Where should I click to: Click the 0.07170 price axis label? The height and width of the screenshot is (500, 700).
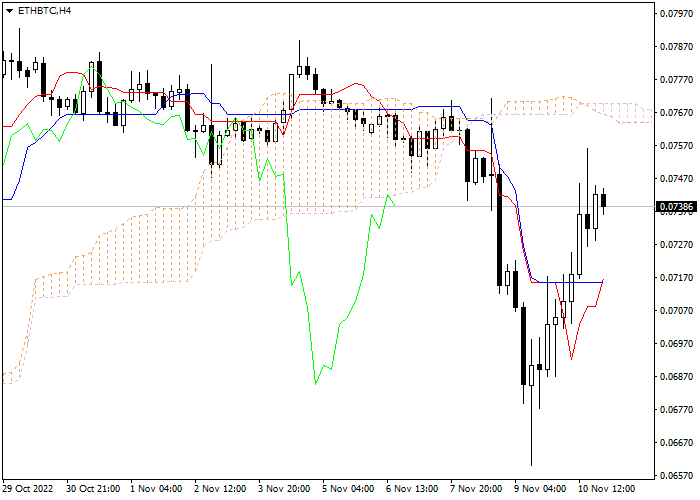click(x=676, y=278)
